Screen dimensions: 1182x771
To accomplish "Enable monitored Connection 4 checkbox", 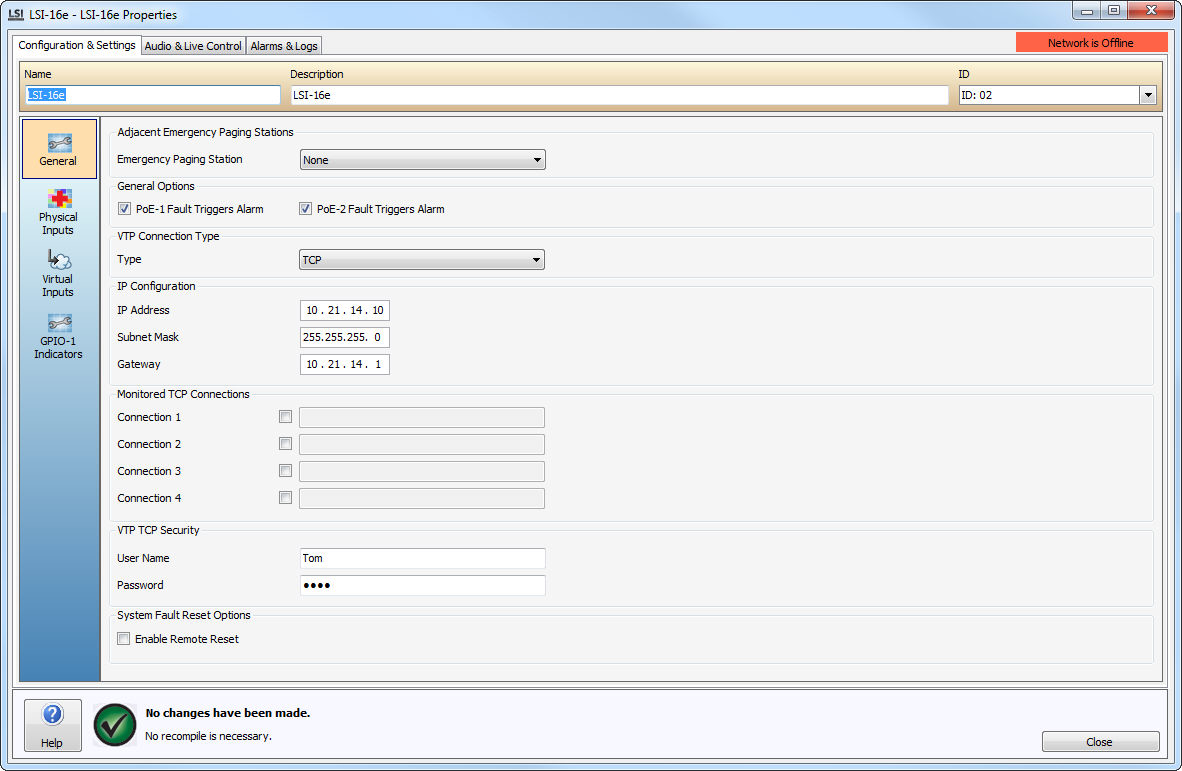I will click(285, 498).
